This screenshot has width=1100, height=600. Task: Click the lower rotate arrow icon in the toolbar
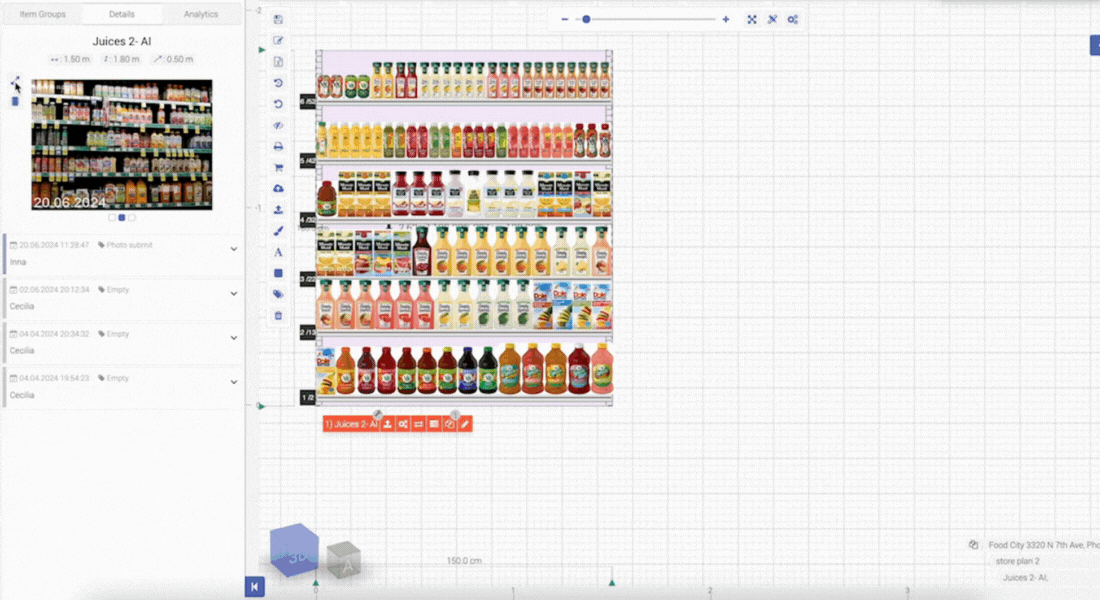coord(279,104)
